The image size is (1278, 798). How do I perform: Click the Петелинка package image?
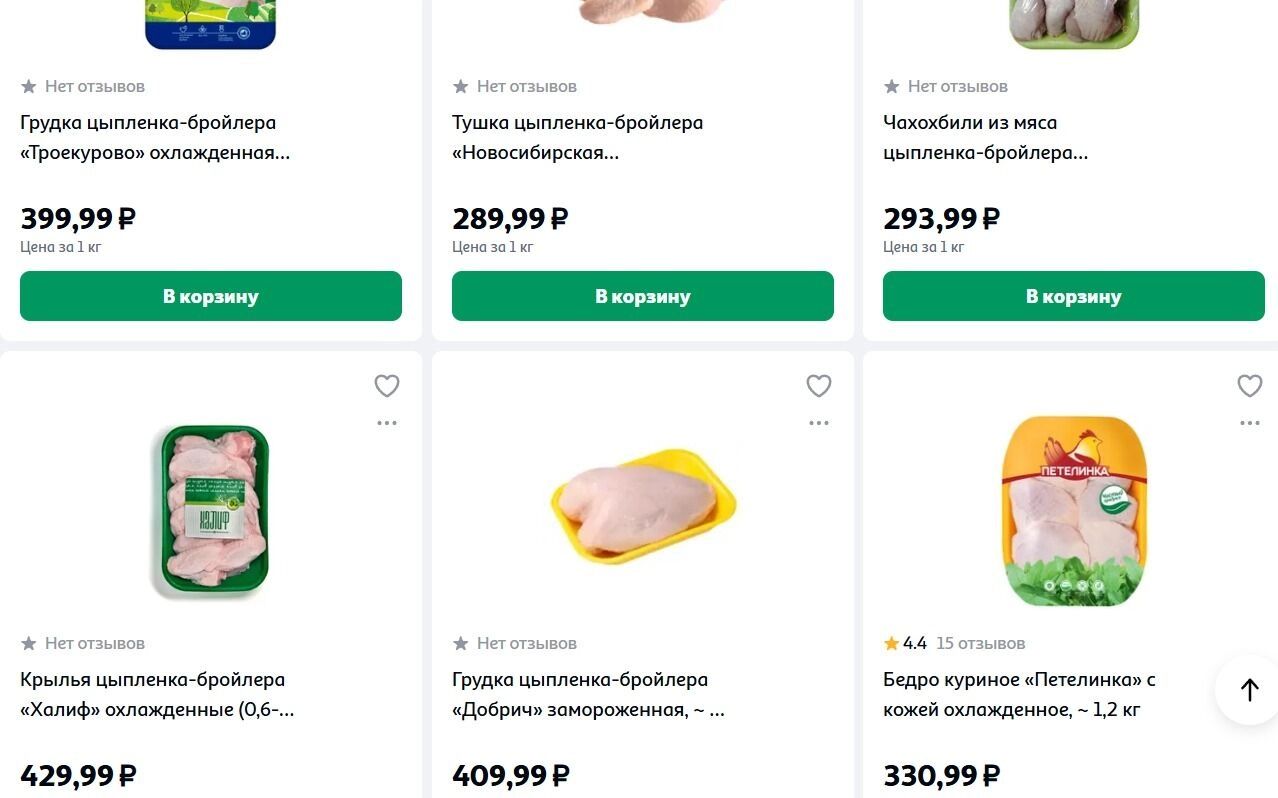[x=1073, y=512]
